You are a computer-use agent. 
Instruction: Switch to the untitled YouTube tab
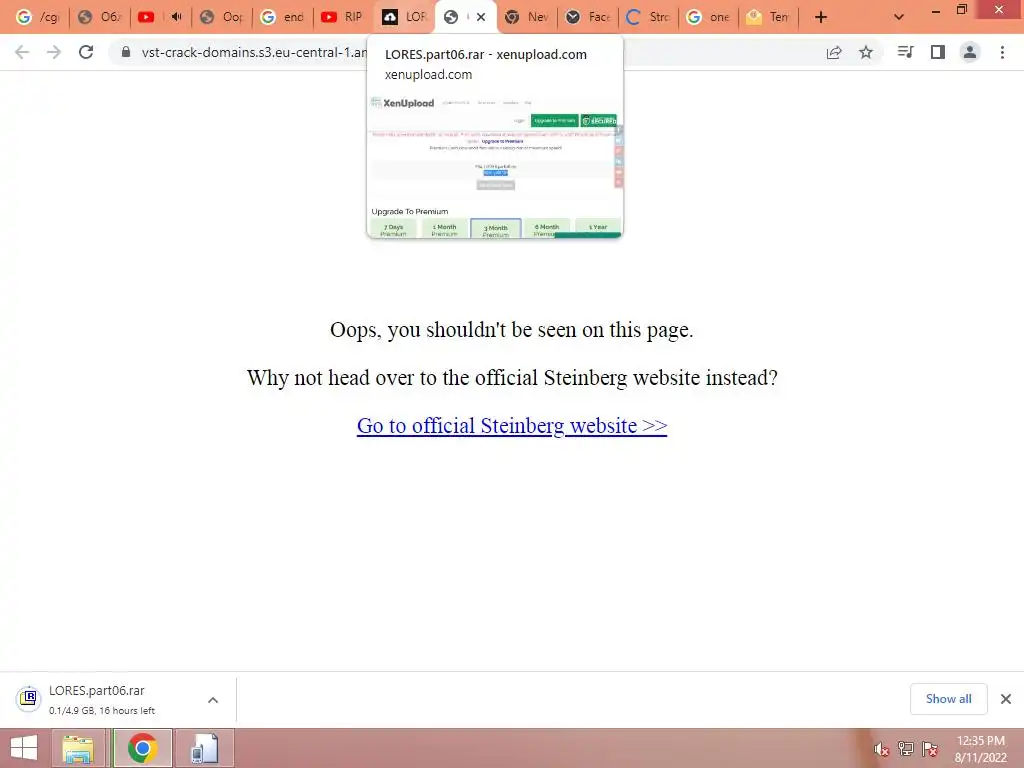[x=146, y=17]
